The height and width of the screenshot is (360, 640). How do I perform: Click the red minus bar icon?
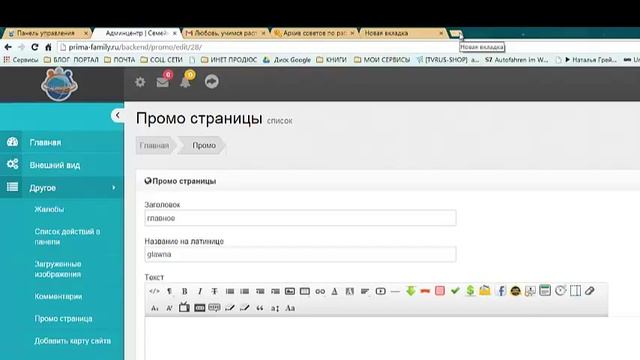[425, 291]
